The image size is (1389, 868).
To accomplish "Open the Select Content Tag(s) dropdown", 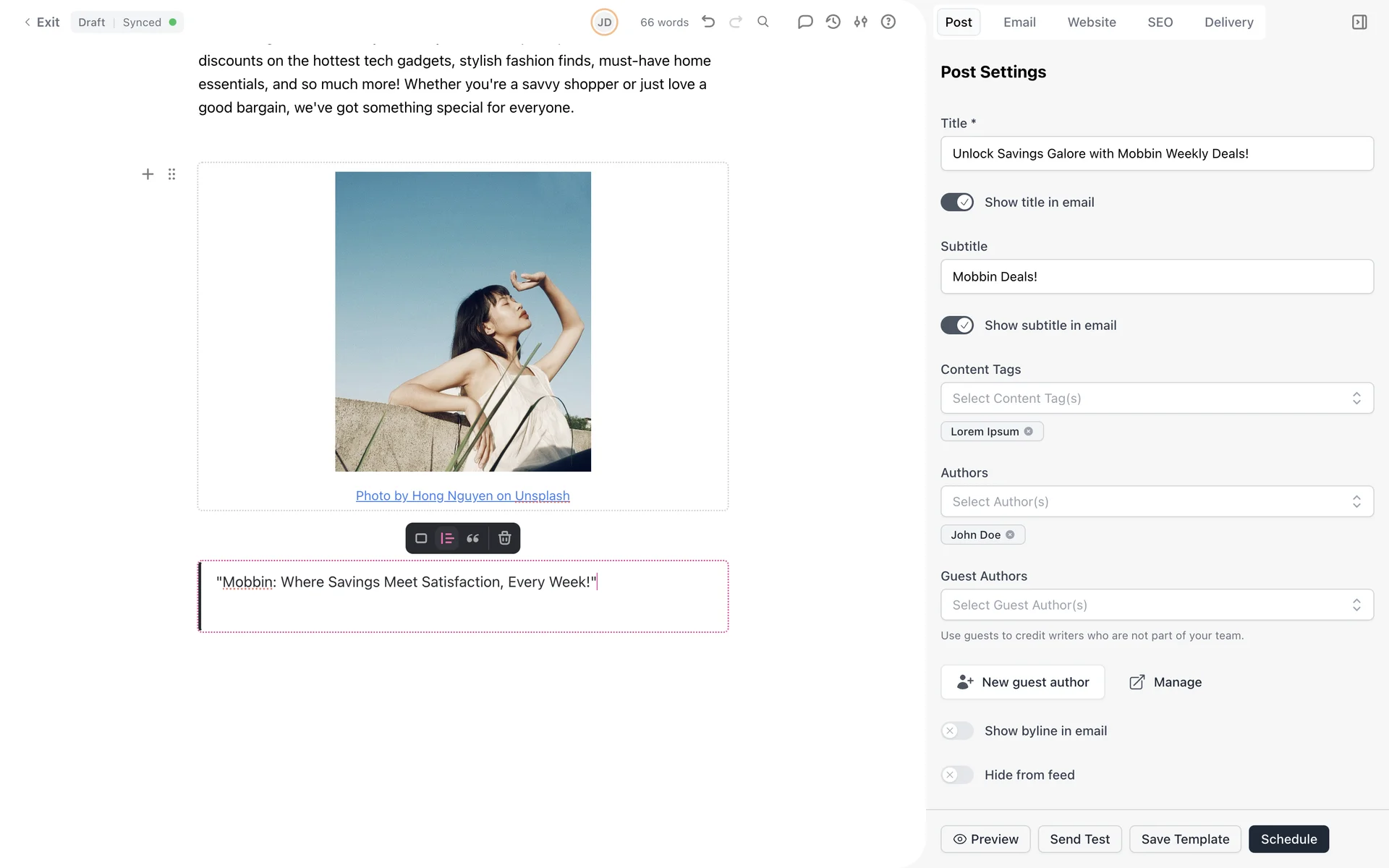I will click(x=1156, y=399).
